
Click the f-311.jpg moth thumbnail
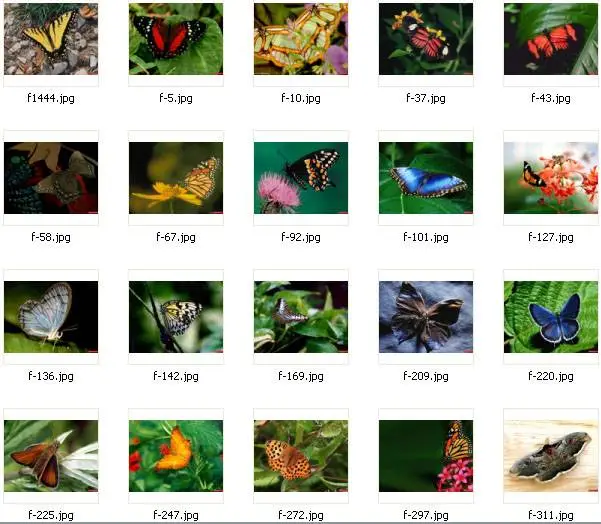551,456
